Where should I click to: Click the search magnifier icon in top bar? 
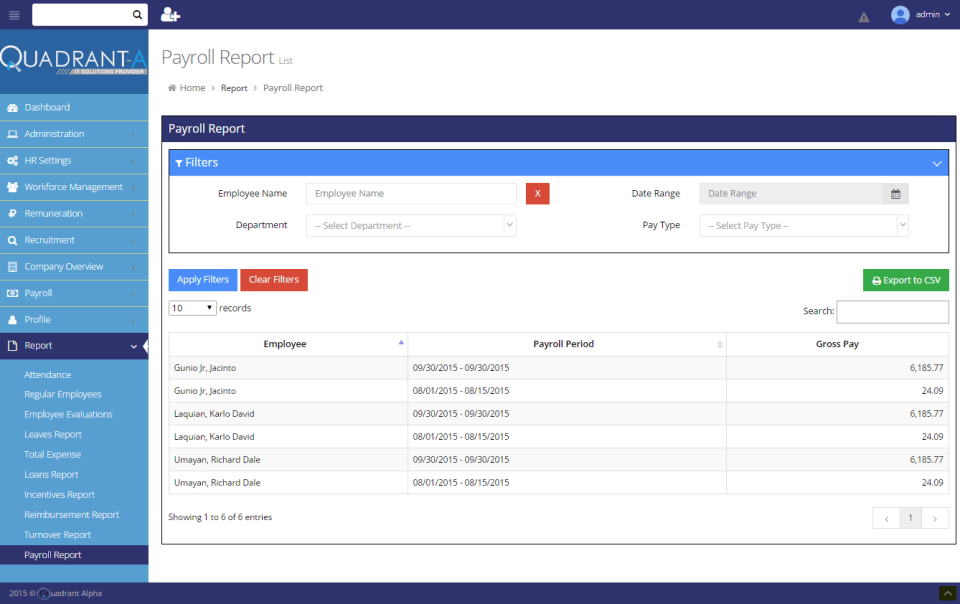[x=139, y=14]
